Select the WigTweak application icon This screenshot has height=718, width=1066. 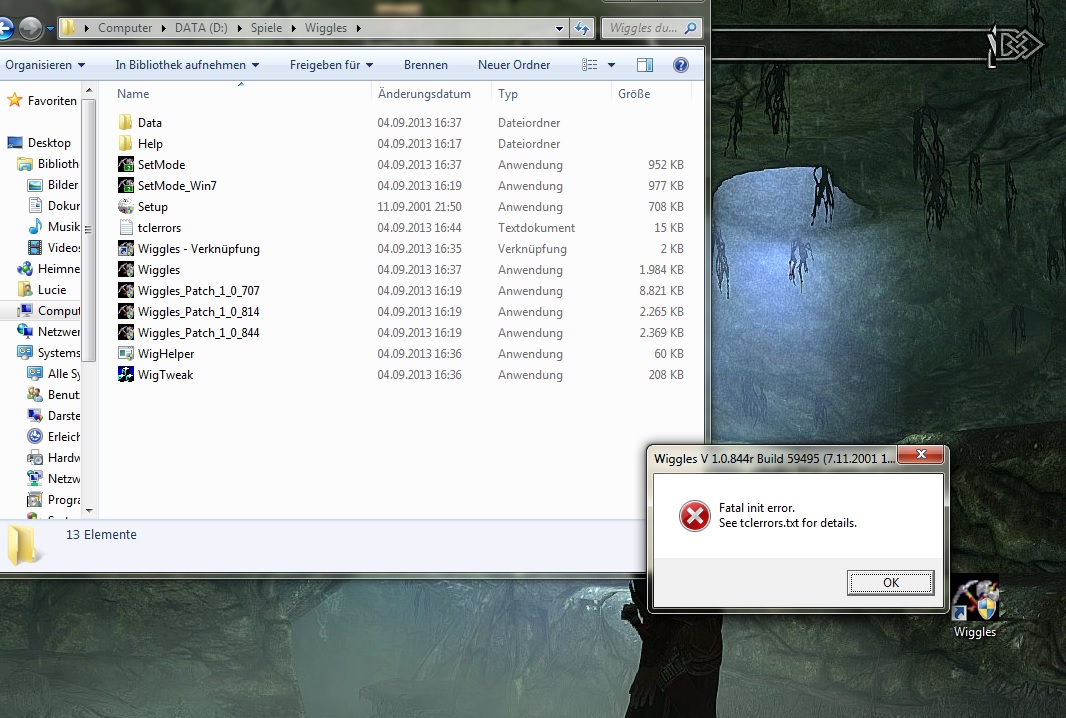click(x=126, y=375)
